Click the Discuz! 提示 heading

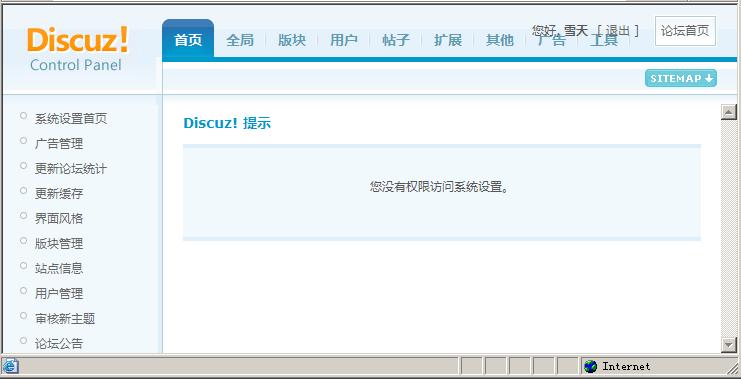(227, 123)
